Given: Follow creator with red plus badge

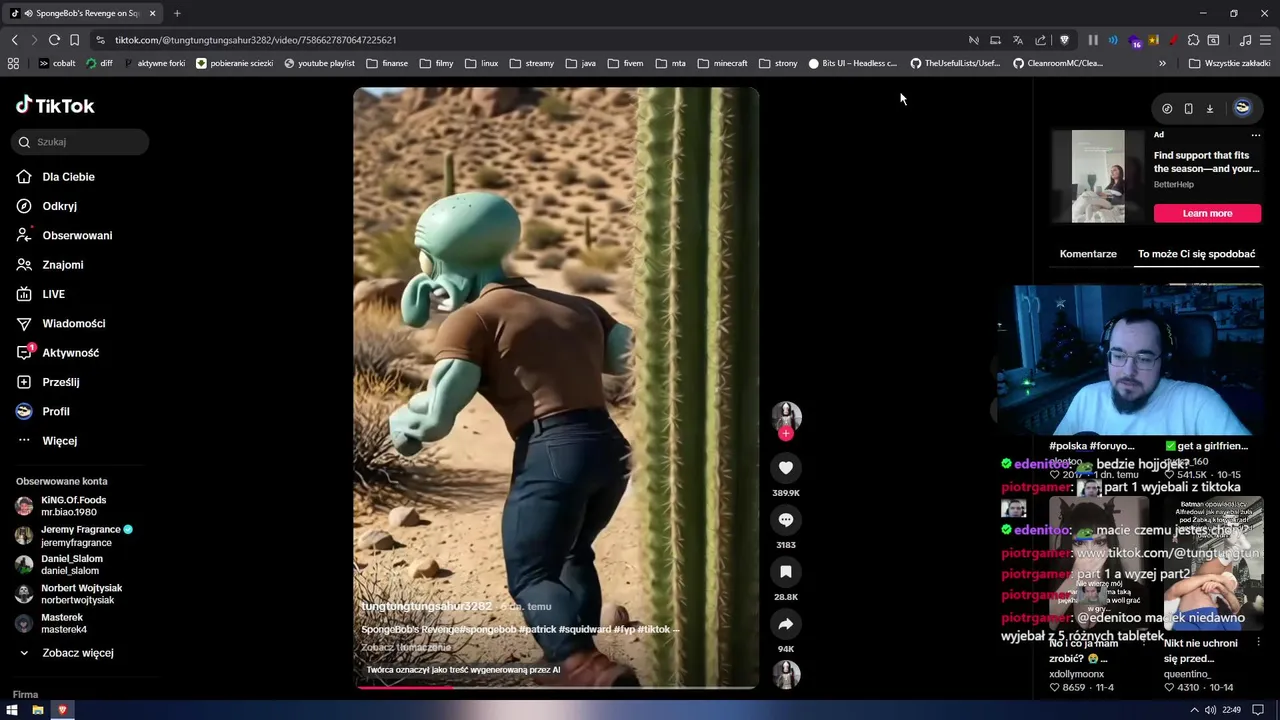Looking at the screenshot, I should [786, 433].
